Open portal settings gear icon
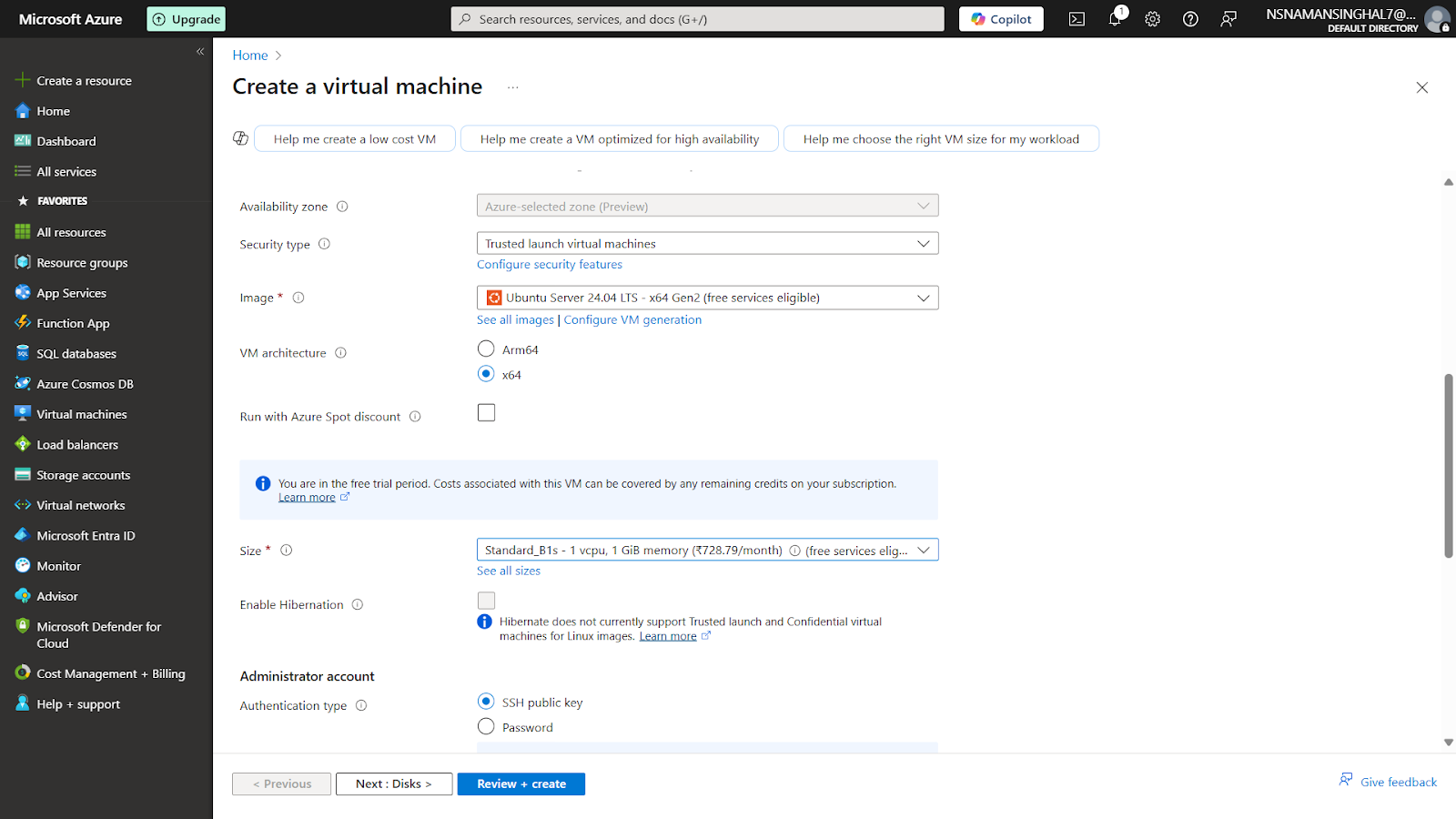This screenshot has width=1456, height=819. (1152, 19)
